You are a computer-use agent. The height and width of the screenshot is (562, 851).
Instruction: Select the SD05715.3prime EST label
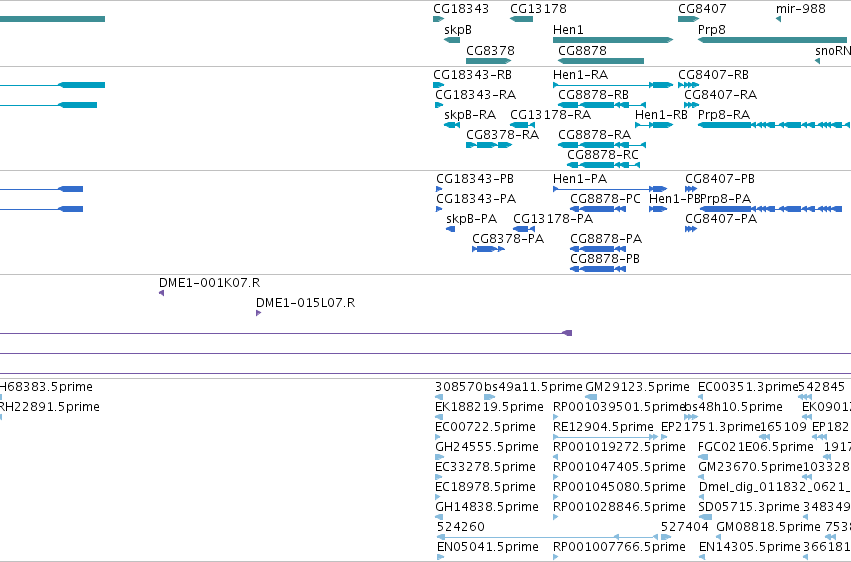[x=748, y=508]
